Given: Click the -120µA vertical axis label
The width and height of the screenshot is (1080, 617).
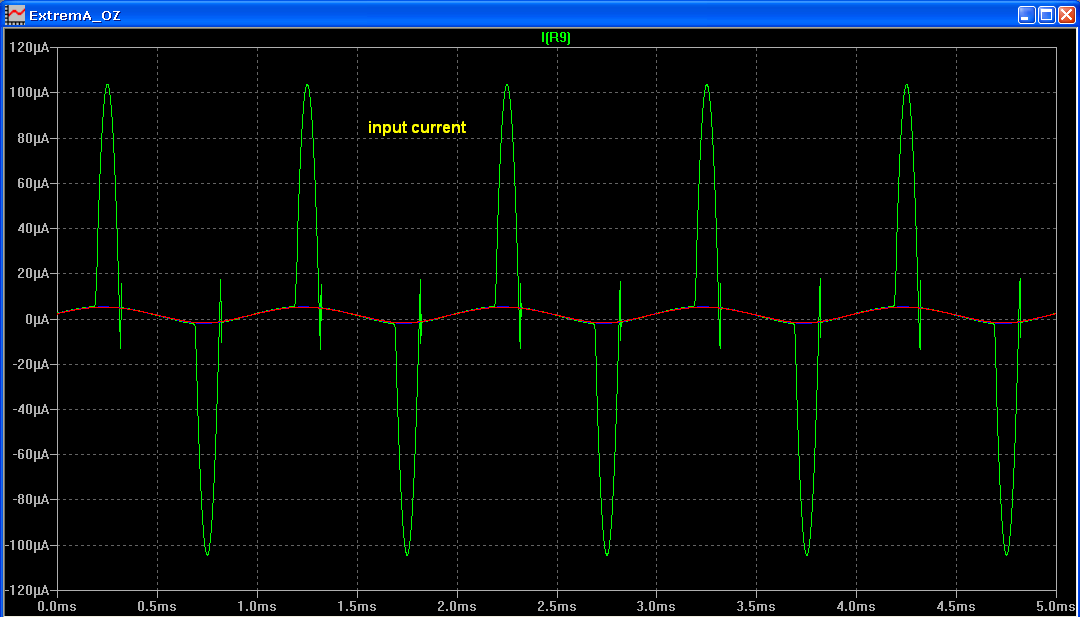Looking at the screenshot, I should (x=30, y=590).
